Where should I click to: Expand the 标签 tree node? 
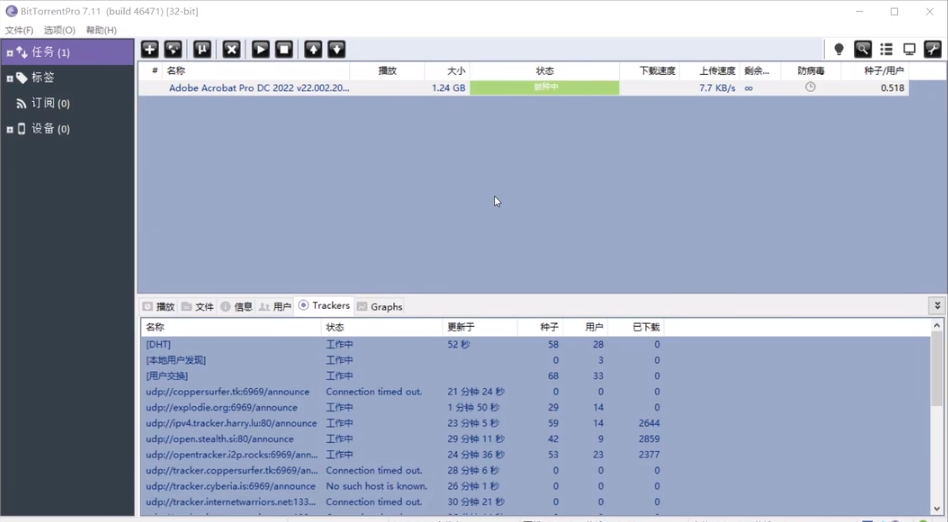(x=10, y=79)
